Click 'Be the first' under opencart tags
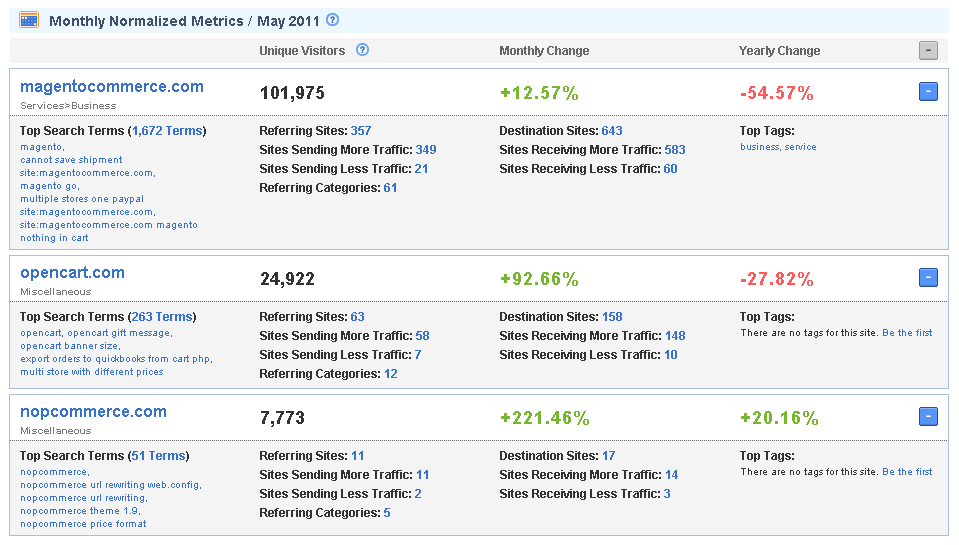The width and height of the screenshot is (959, 545). point(907,333)
